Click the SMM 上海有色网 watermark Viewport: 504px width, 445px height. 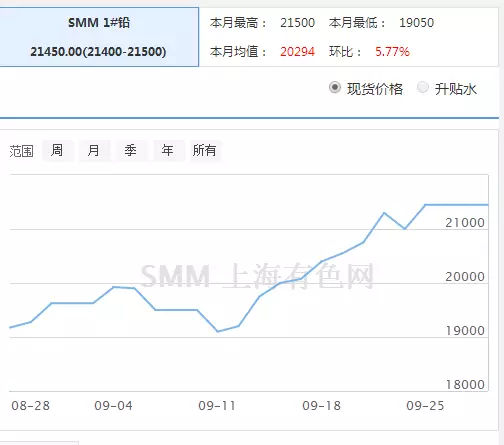coord(257,276)
